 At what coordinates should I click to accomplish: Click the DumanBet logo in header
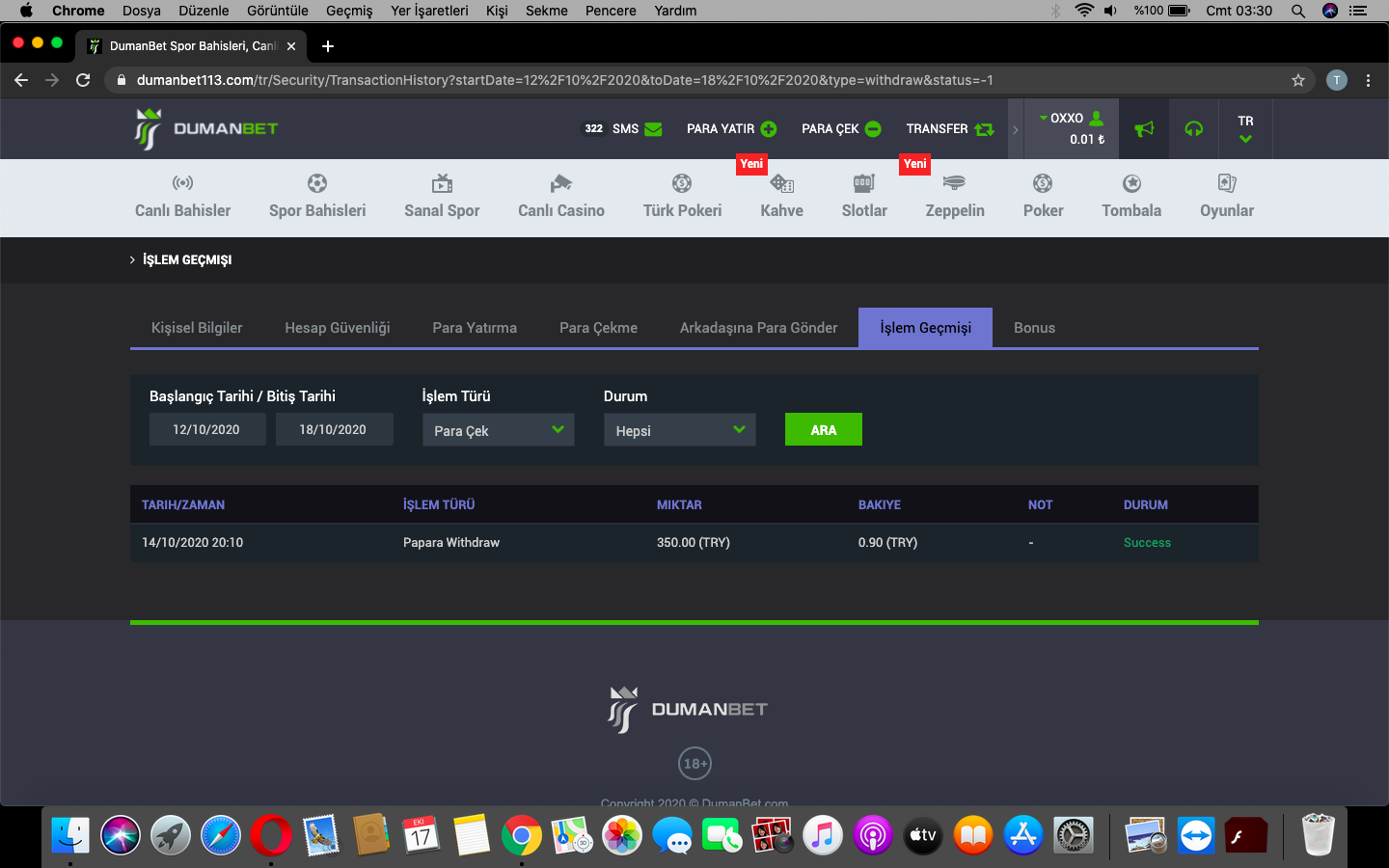(206, 129)
